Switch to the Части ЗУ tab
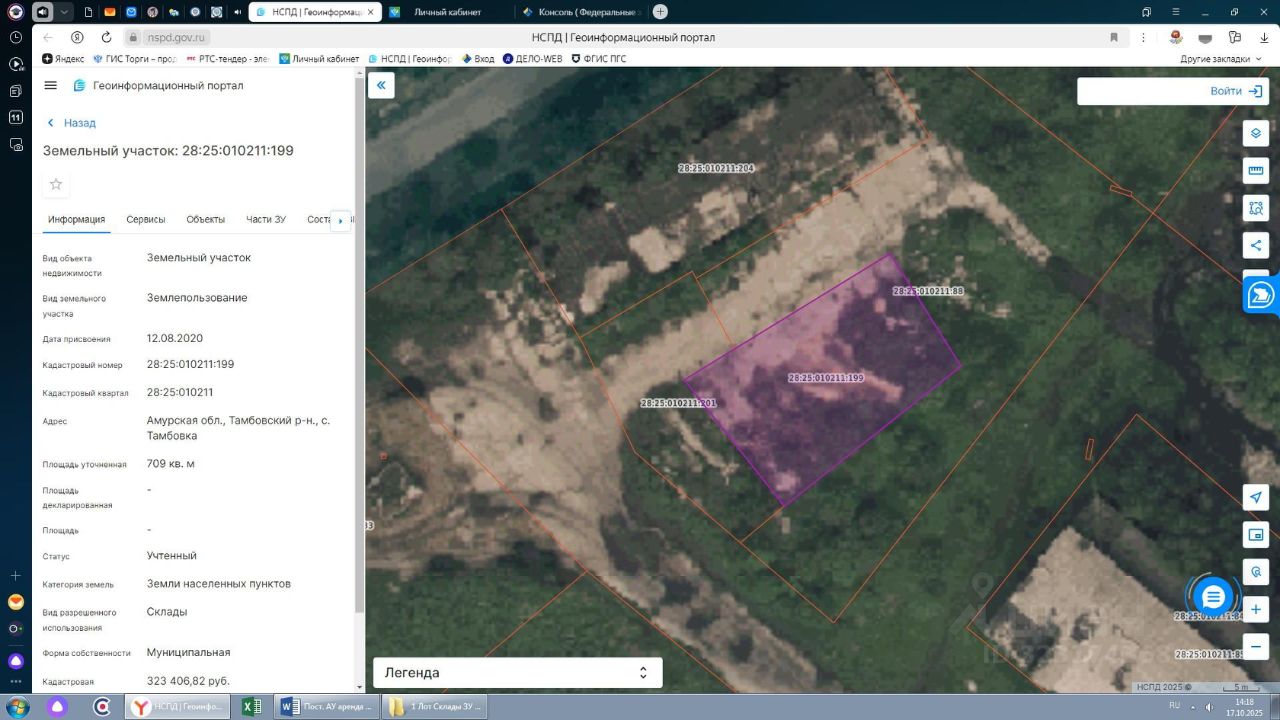Viewport: 1280px width, 720px height. click(x=266, y=220)
